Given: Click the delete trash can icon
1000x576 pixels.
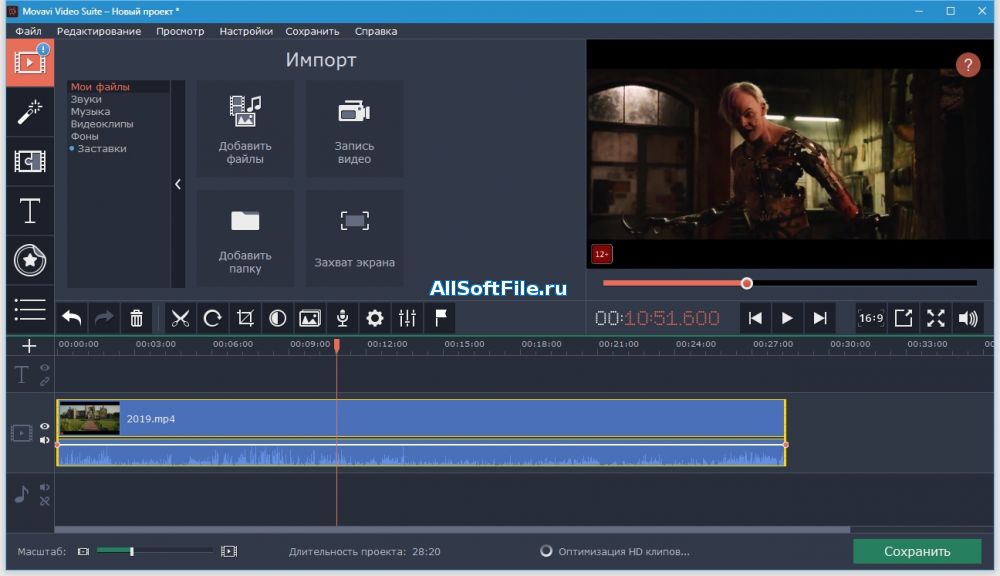Looking at the screenshot, I should pyautogui.click(x=137, y=318).
